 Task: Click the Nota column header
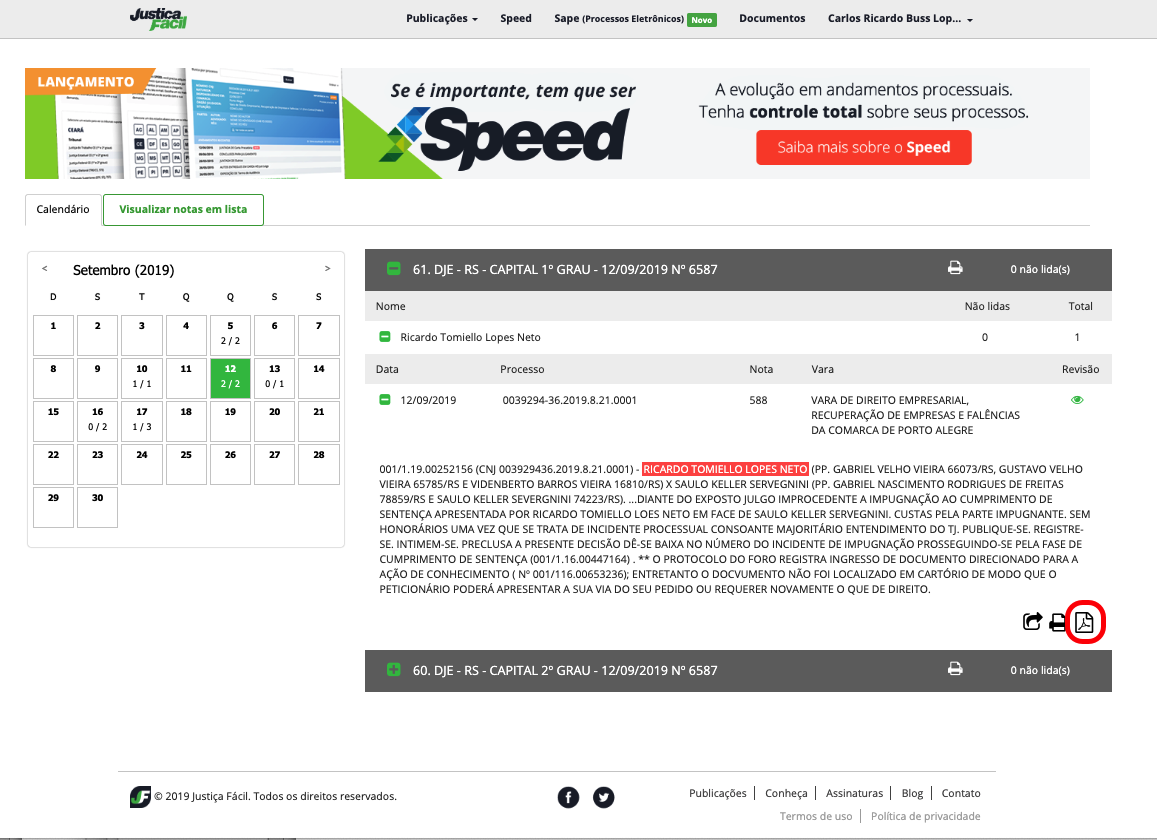(761, 369)
